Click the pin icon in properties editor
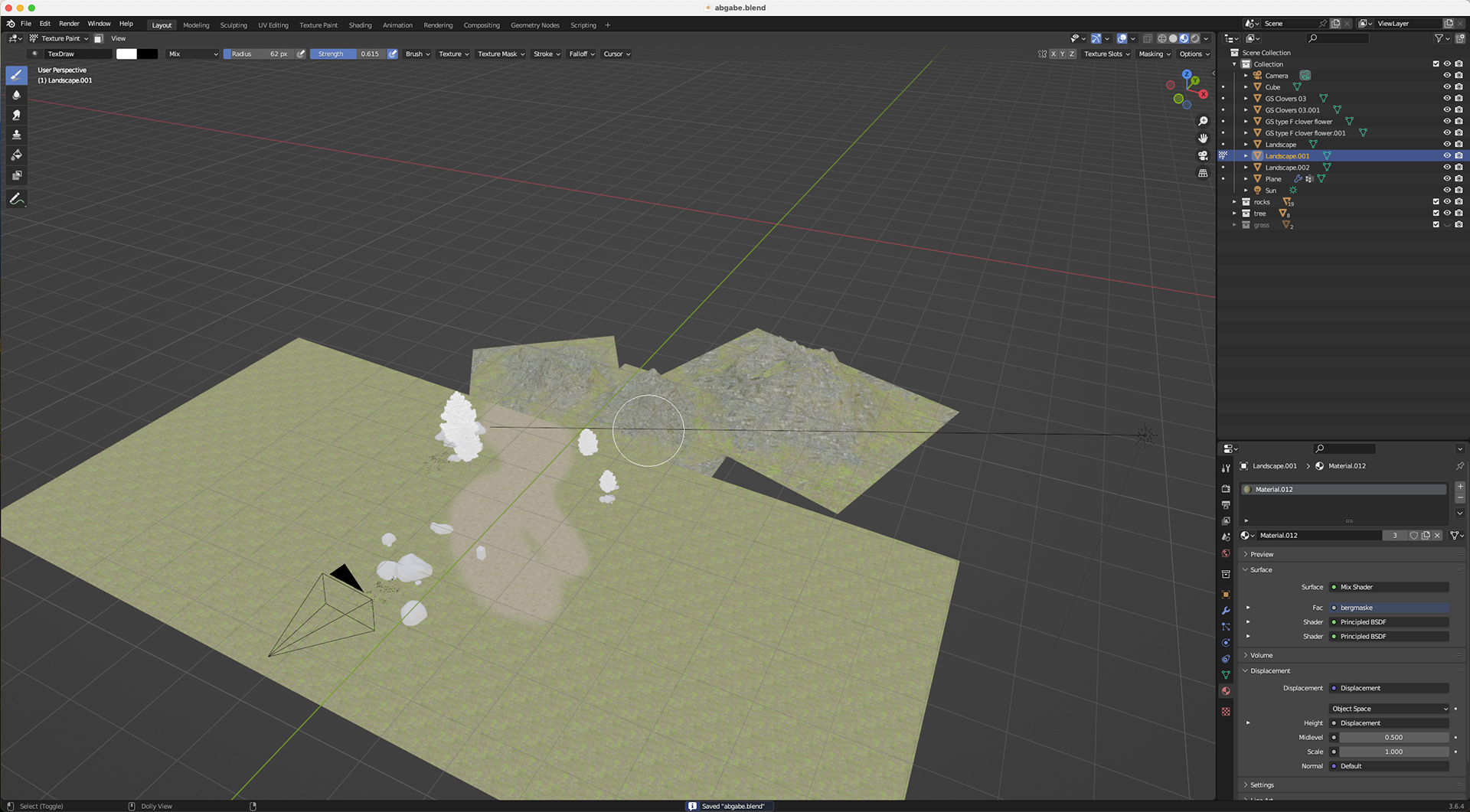Screen dimensions: 1470x812 1459,466
